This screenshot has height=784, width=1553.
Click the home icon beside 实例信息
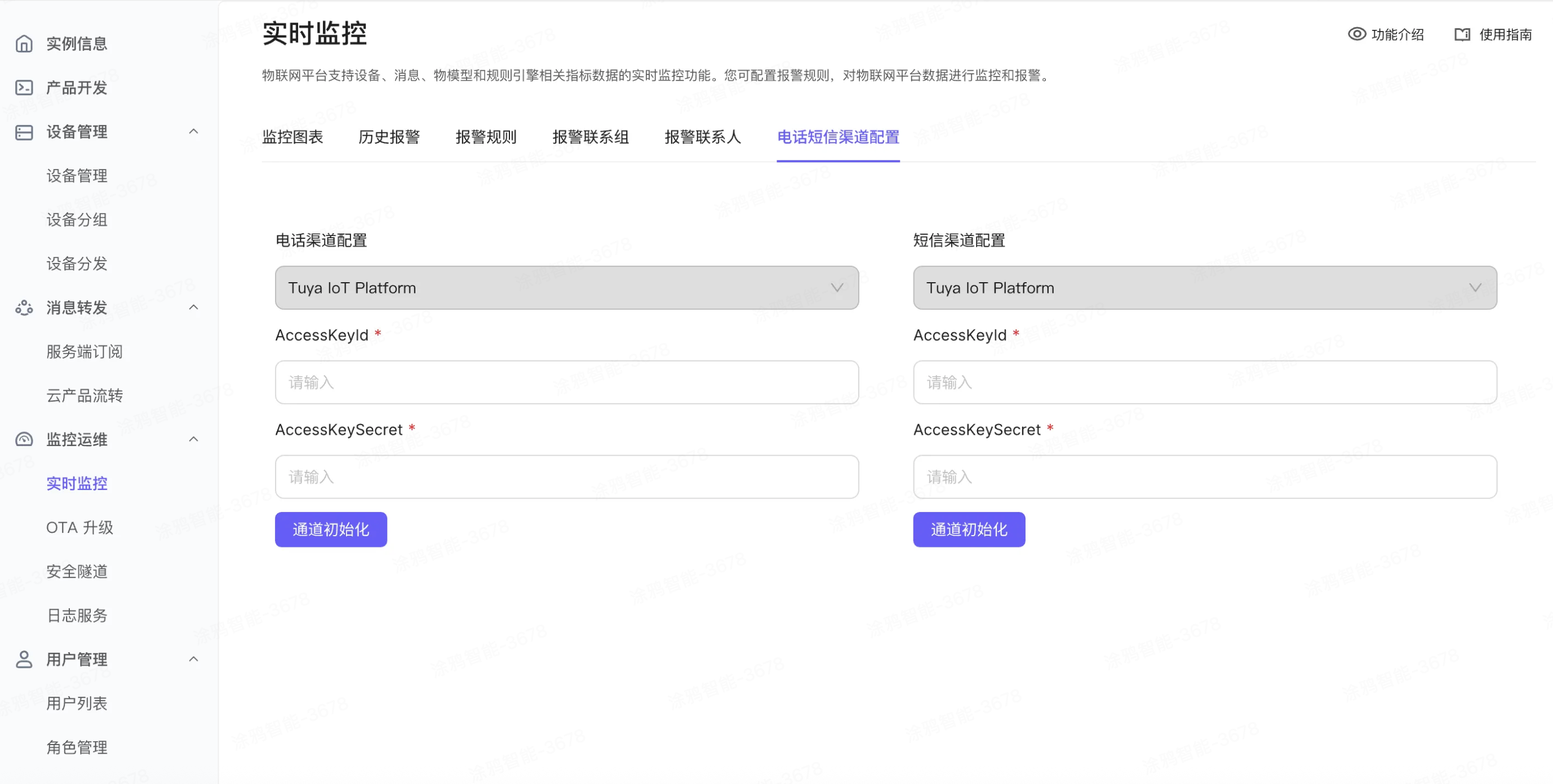pyautogui.click(x=24, y=43)
